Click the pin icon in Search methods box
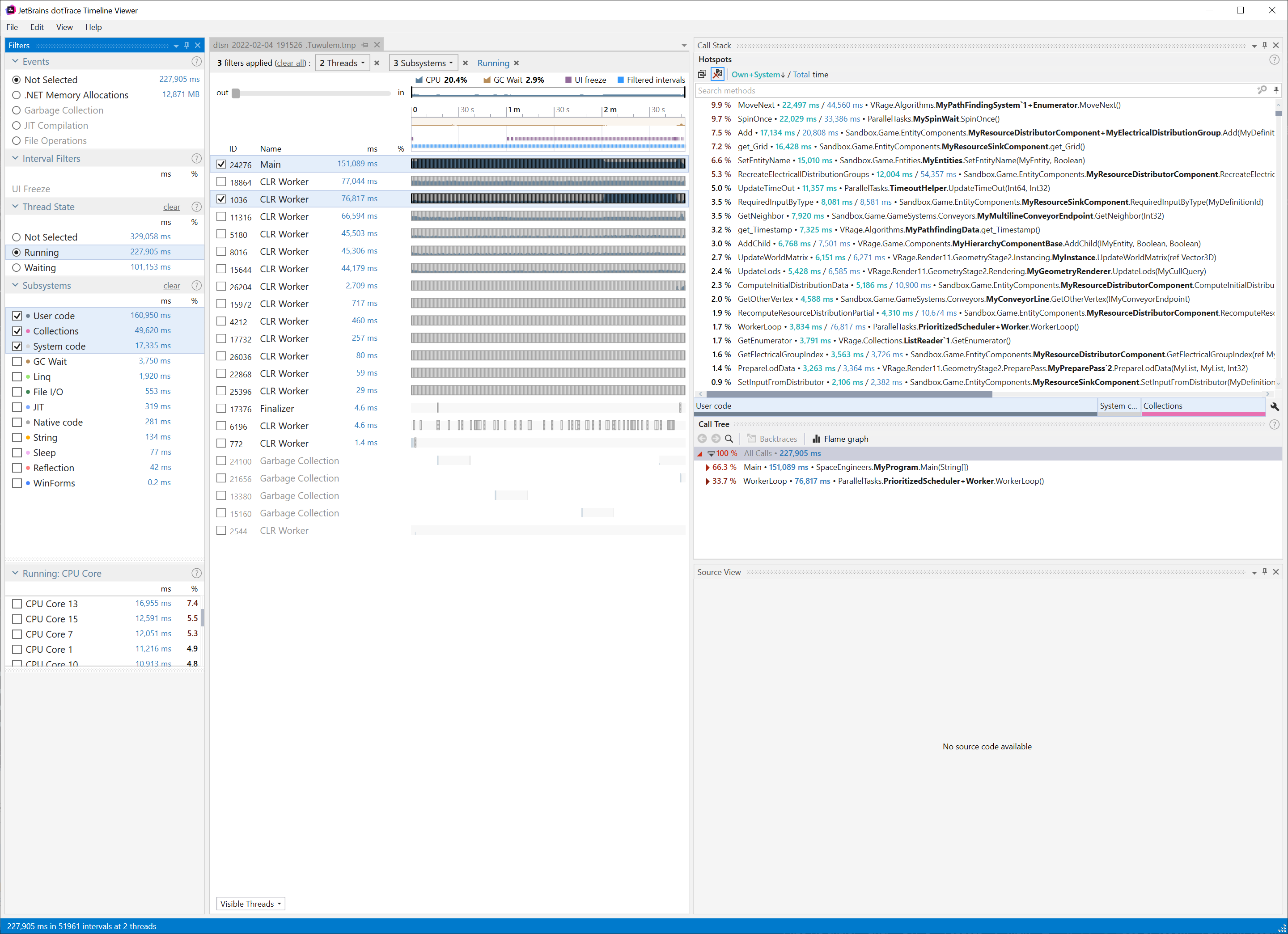The height and width of the screenshot is (934, 1288). 1276,90
